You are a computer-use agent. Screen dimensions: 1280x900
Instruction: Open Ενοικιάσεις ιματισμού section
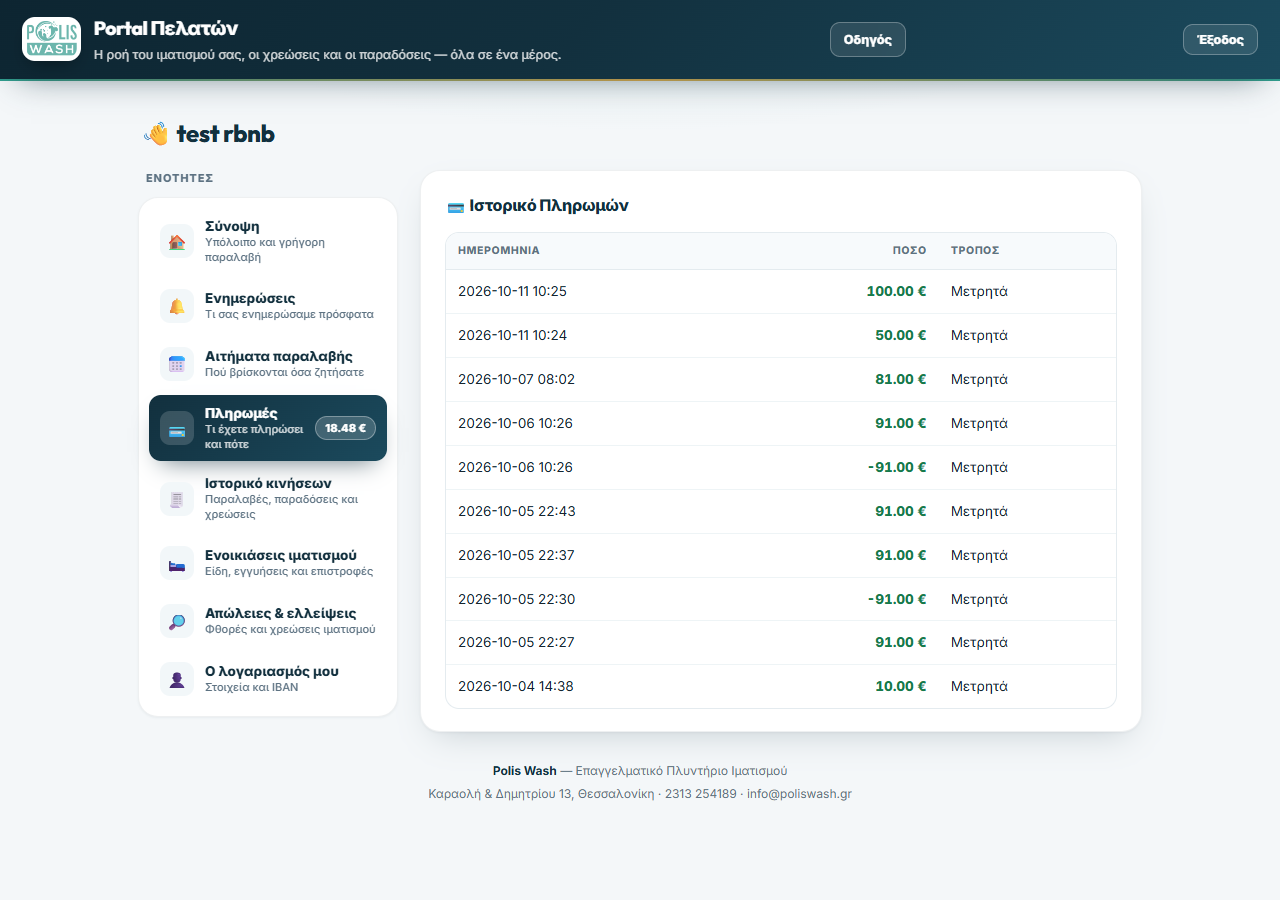point(268,563)
